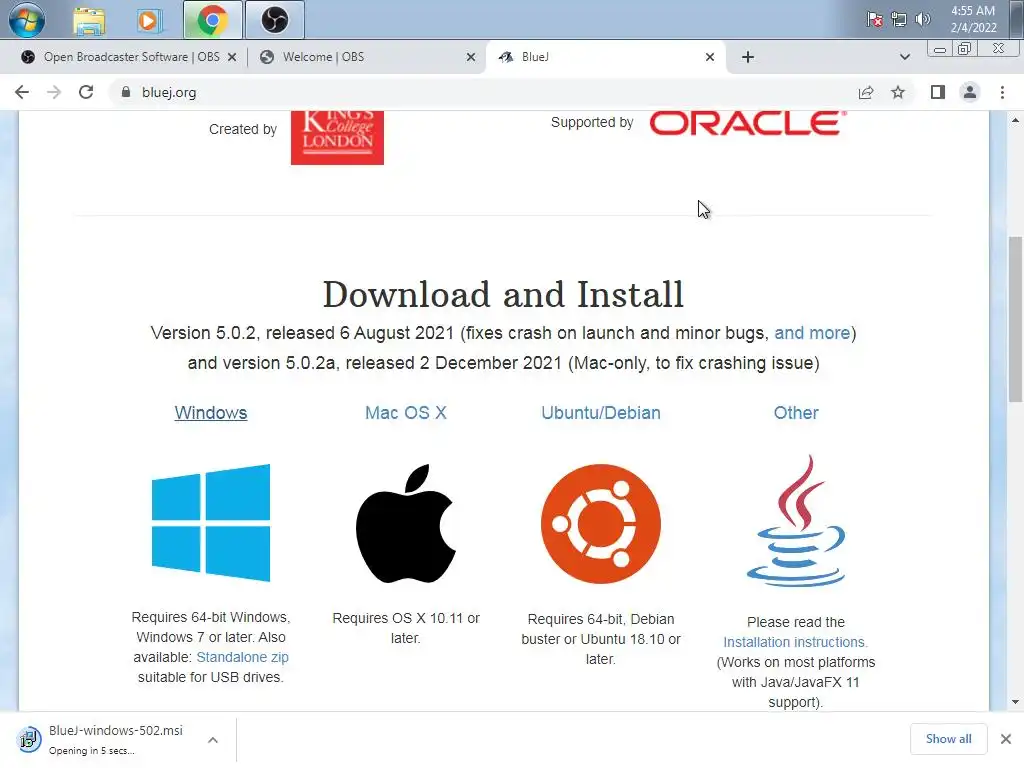The height and width of the screenshot is (768, 1024).
Task: View site info lock icon
Action: [126, 92]
